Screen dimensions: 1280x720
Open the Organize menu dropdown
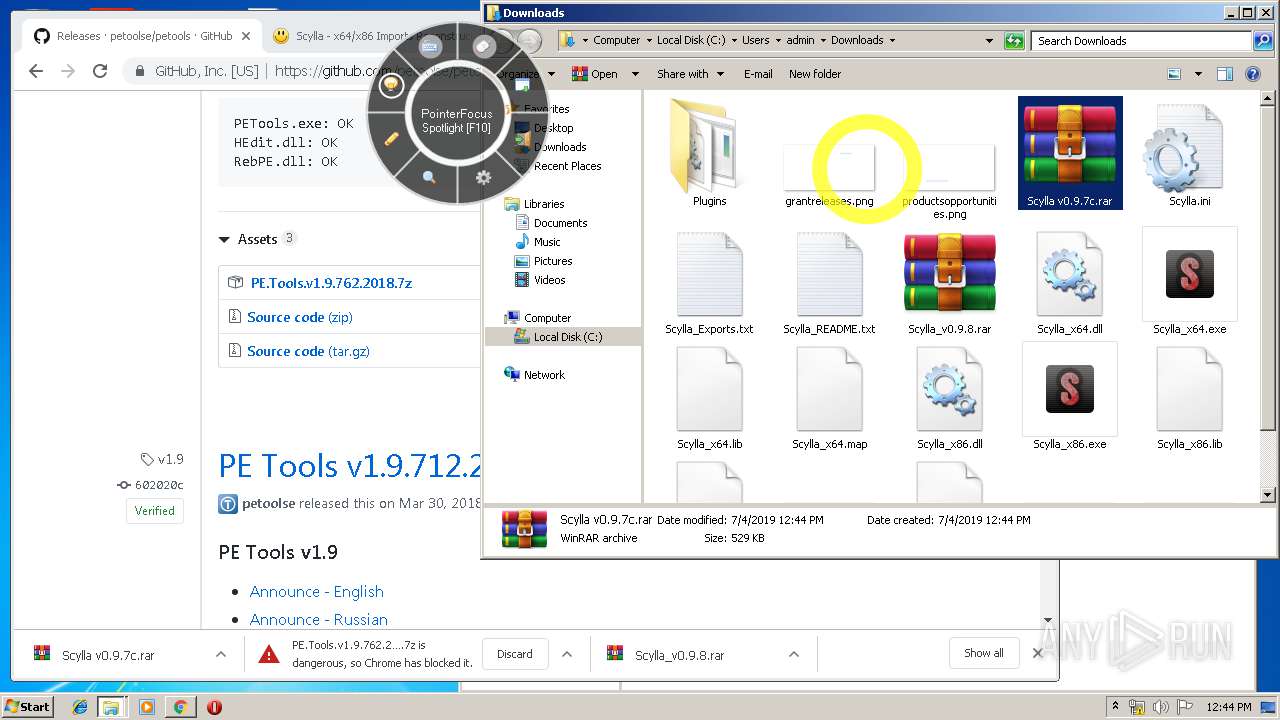tap(527, 74)
